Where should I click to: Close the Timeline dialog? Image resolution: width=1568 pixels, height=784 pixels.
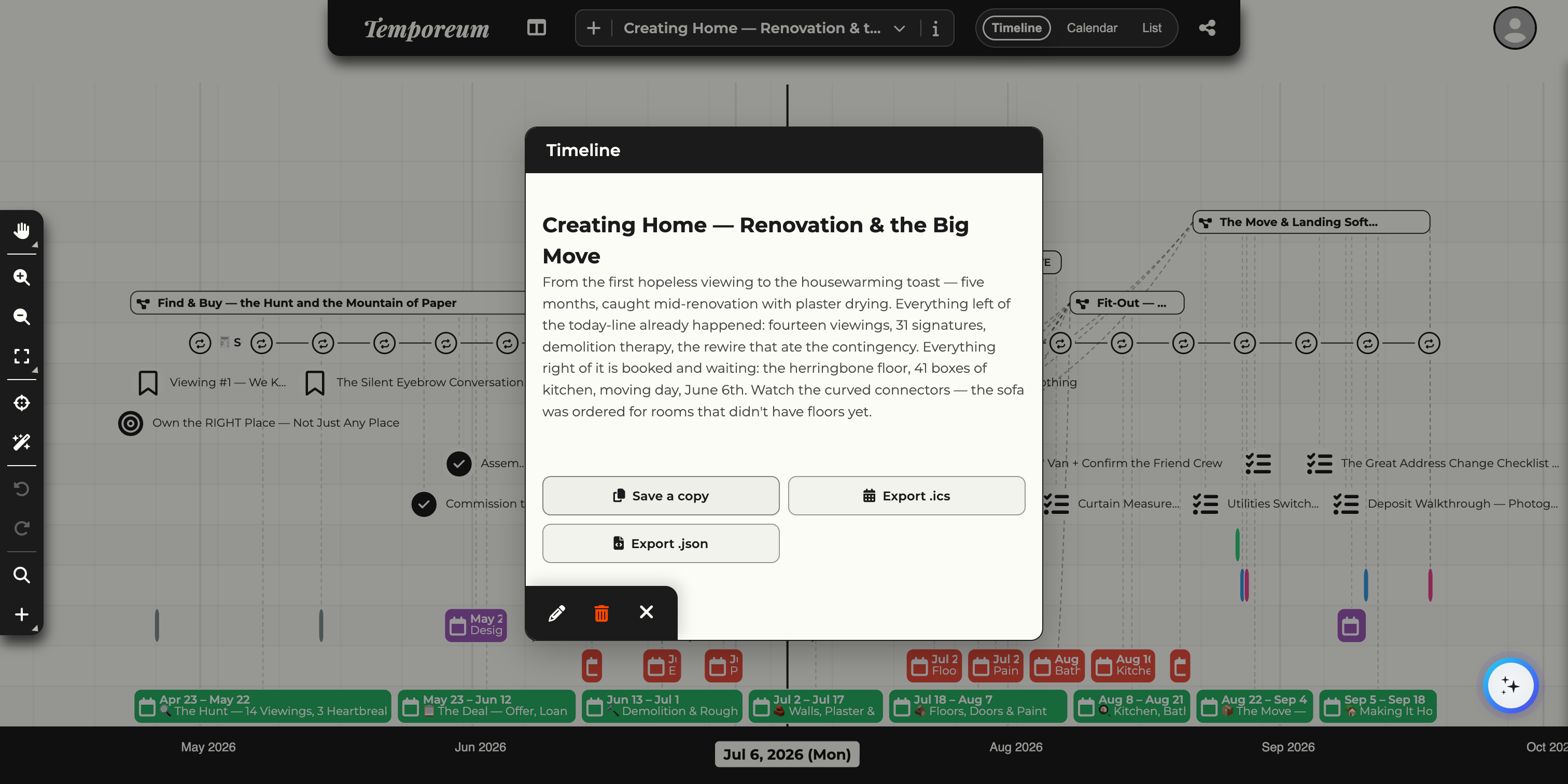coord(647,612)
